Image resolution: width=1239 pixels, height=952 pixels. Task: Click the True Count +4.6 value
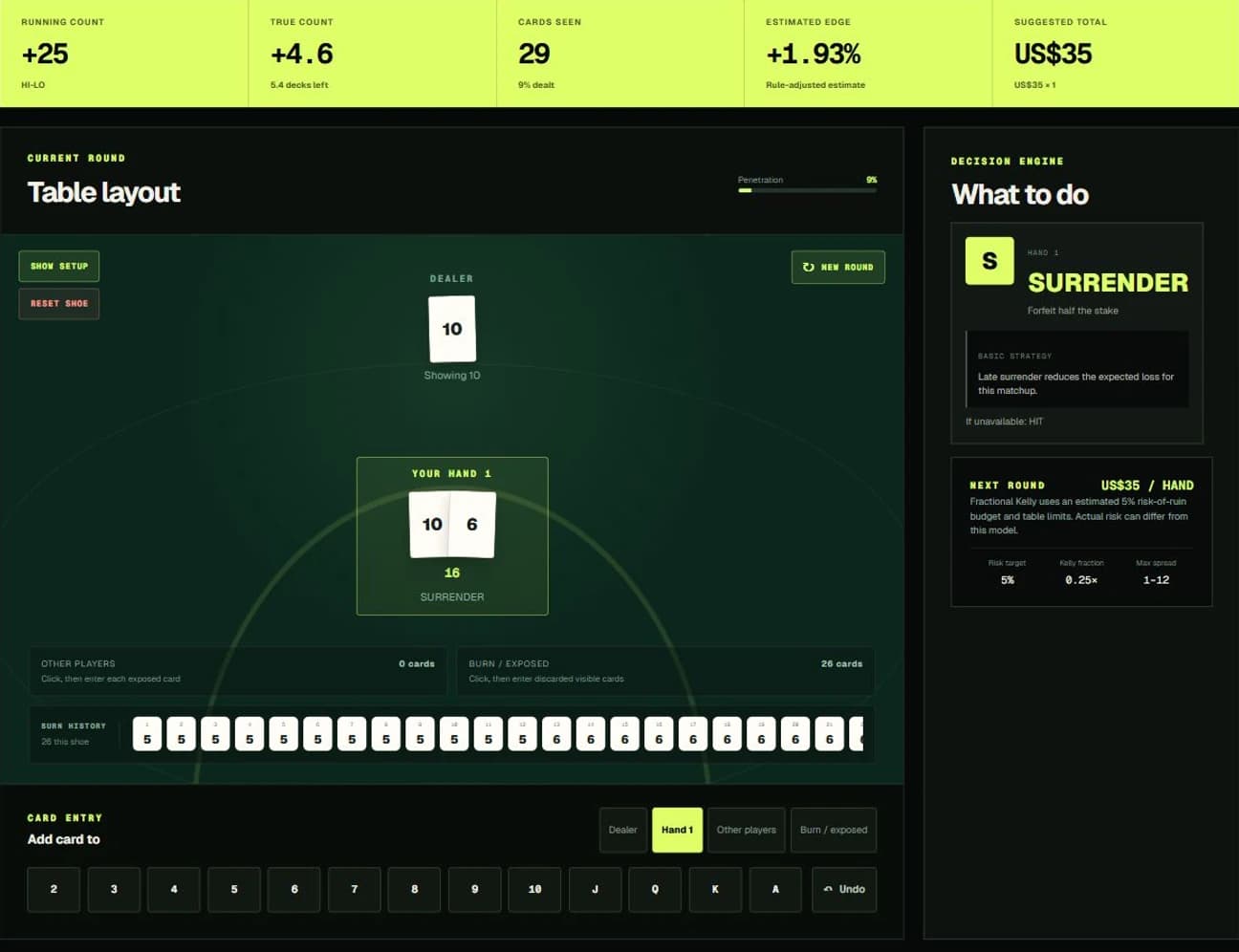click(x=302, y=54)
